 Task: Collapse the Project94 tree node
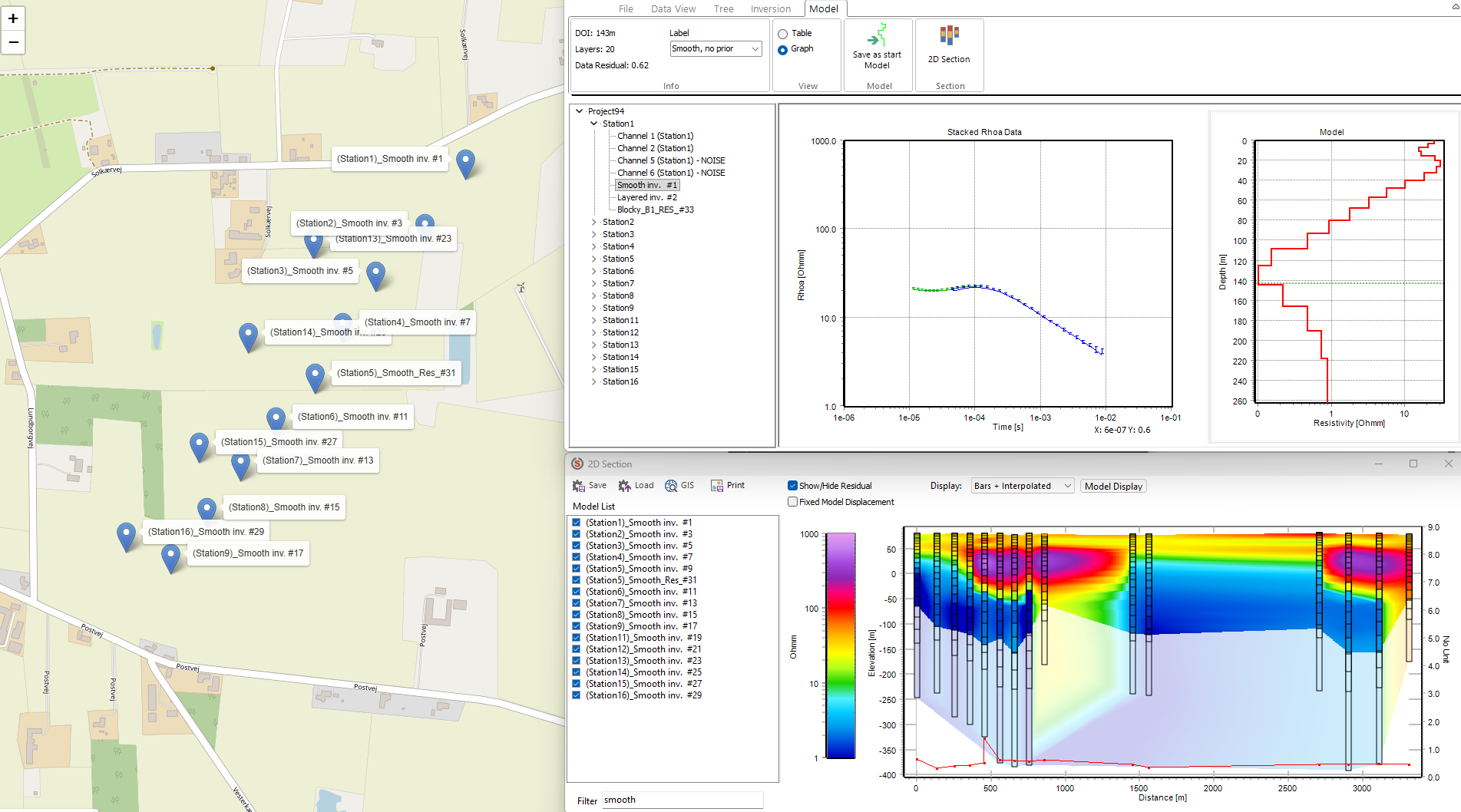click(580, 111)
